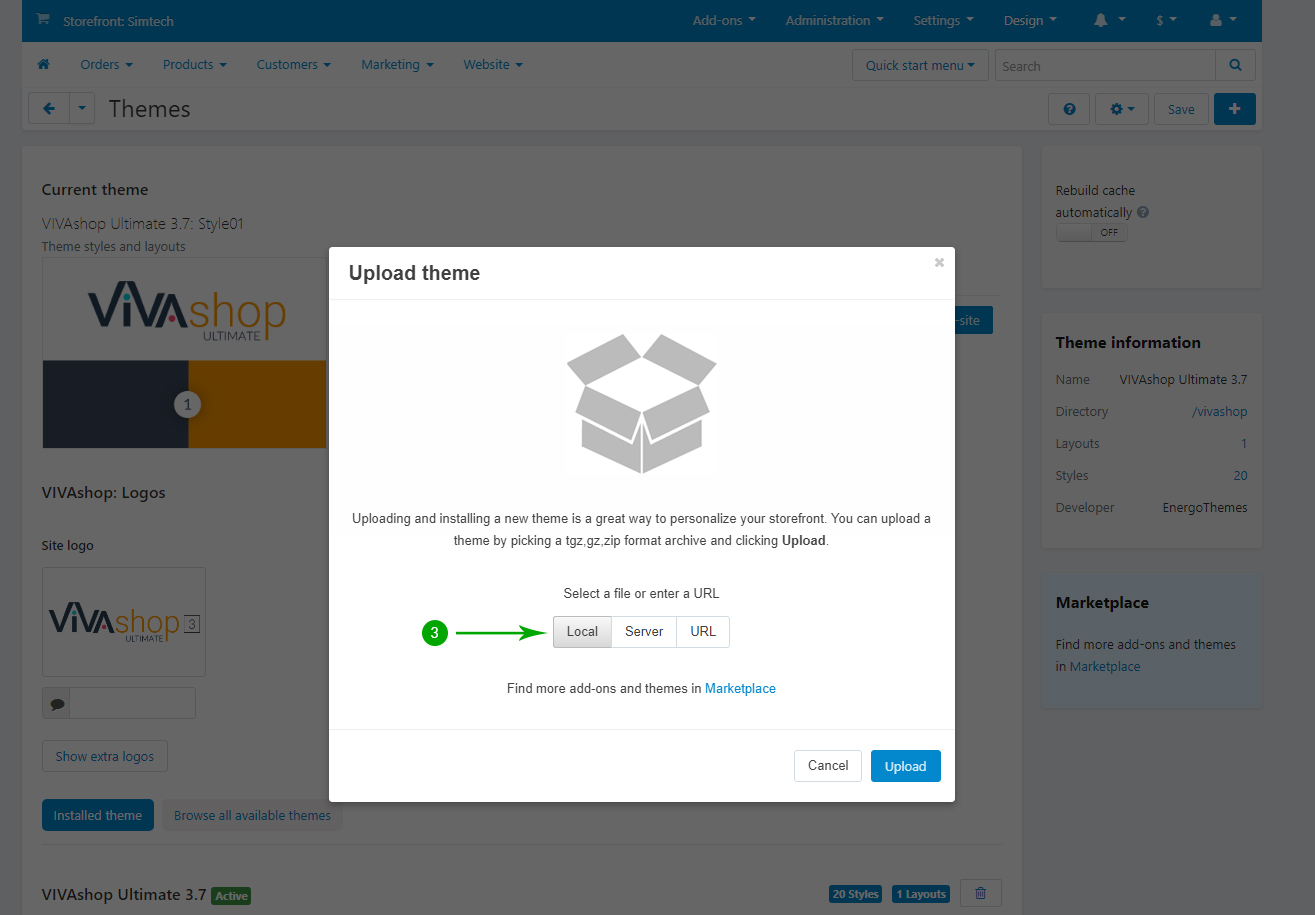Click the Save button

(1181, 109)
